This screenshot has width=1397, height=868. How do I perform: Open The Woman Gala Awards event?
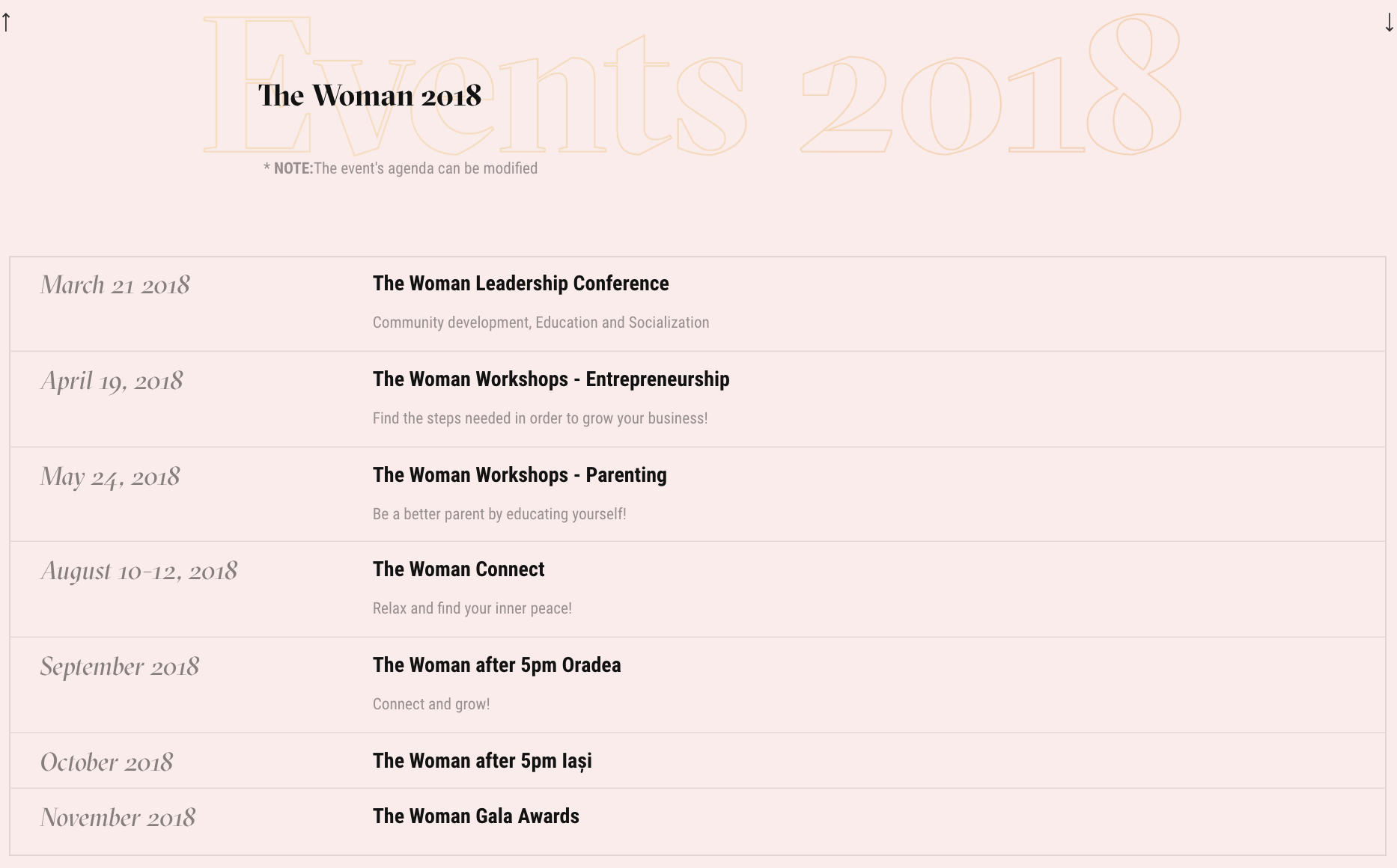(x=477, y=816)
